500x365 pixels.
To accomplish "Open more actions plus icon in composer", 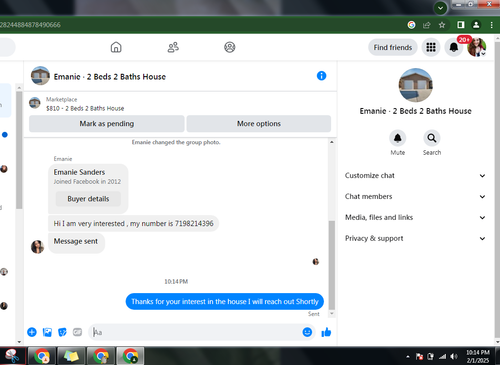I will [x=32, y=332].
